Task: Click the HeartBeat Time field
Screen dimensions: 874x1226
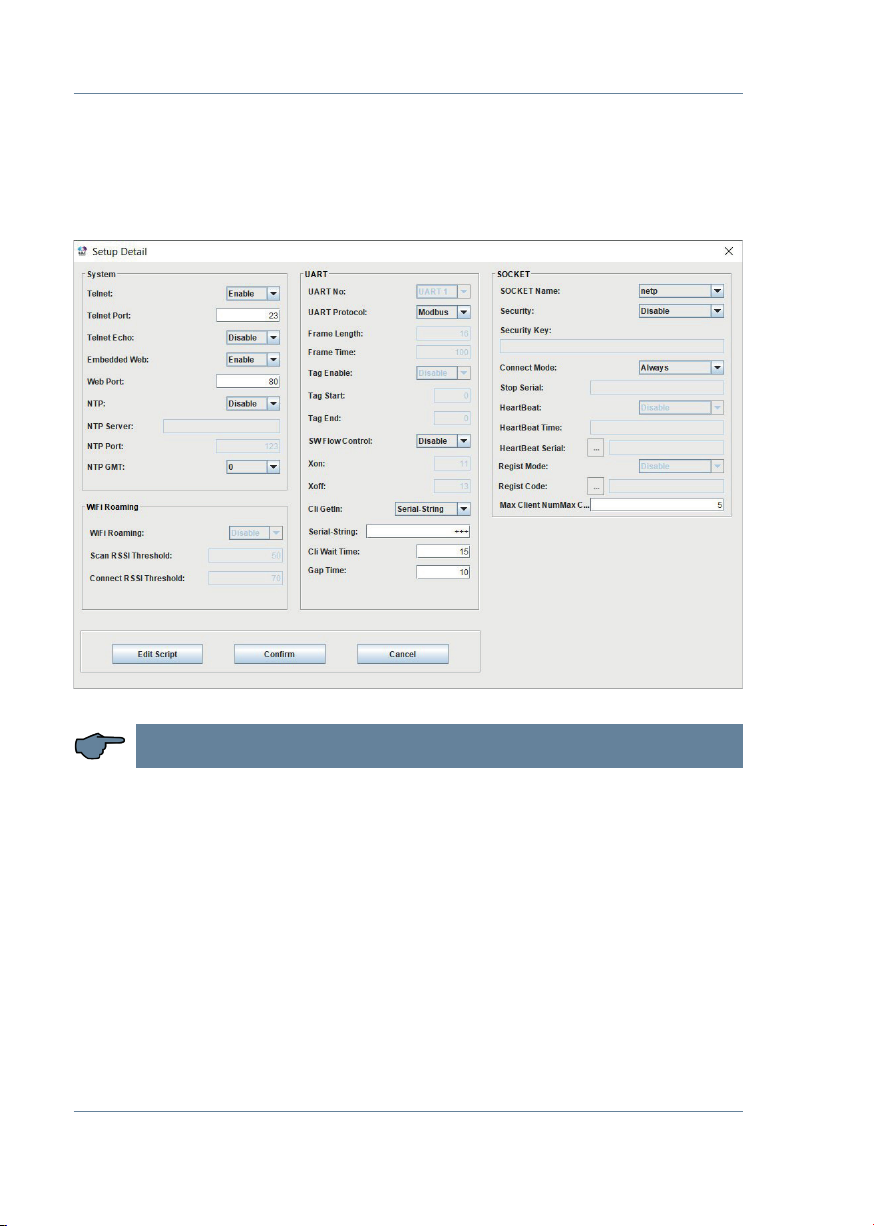Action: (x=657, y=428)
